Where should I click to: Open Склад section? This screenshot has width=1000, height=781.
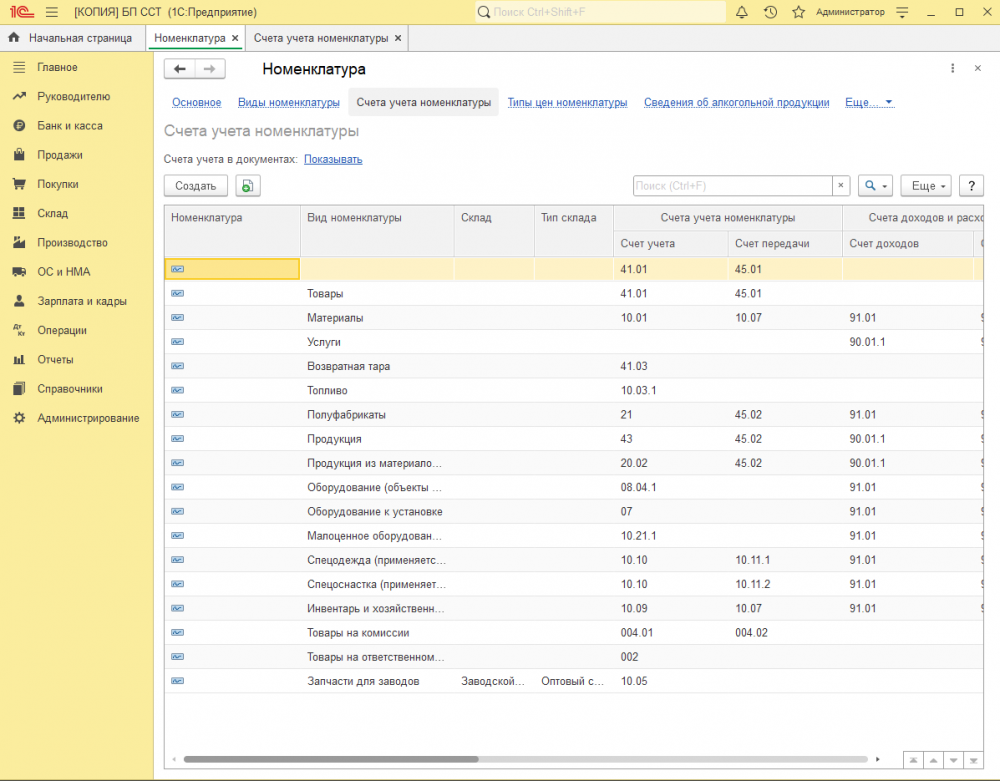pos(52,214)
